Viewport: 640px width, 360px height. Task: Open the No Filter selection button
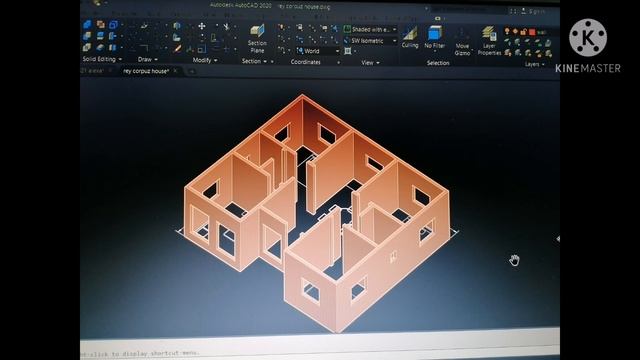coord(434,38)
